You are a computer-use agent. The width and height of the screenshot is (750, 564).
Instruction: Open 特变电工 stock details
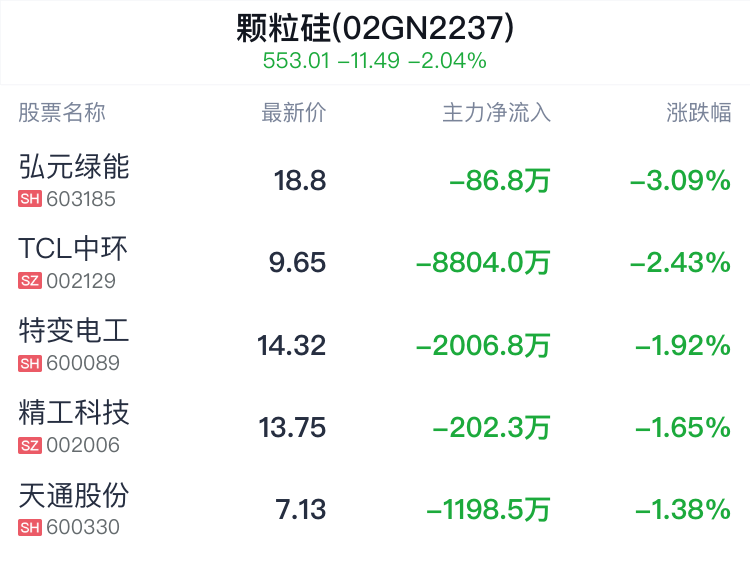point(74,331)
